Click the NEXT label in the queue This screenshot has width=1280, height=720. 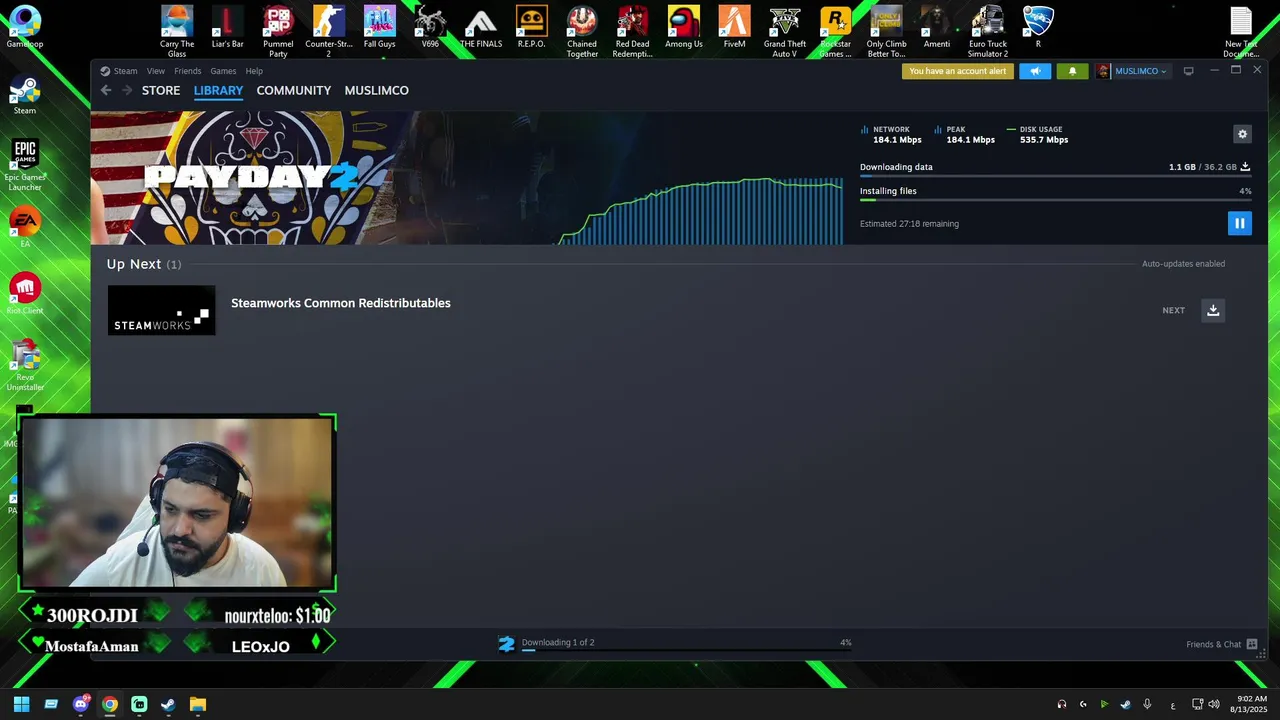[1173, 311]
